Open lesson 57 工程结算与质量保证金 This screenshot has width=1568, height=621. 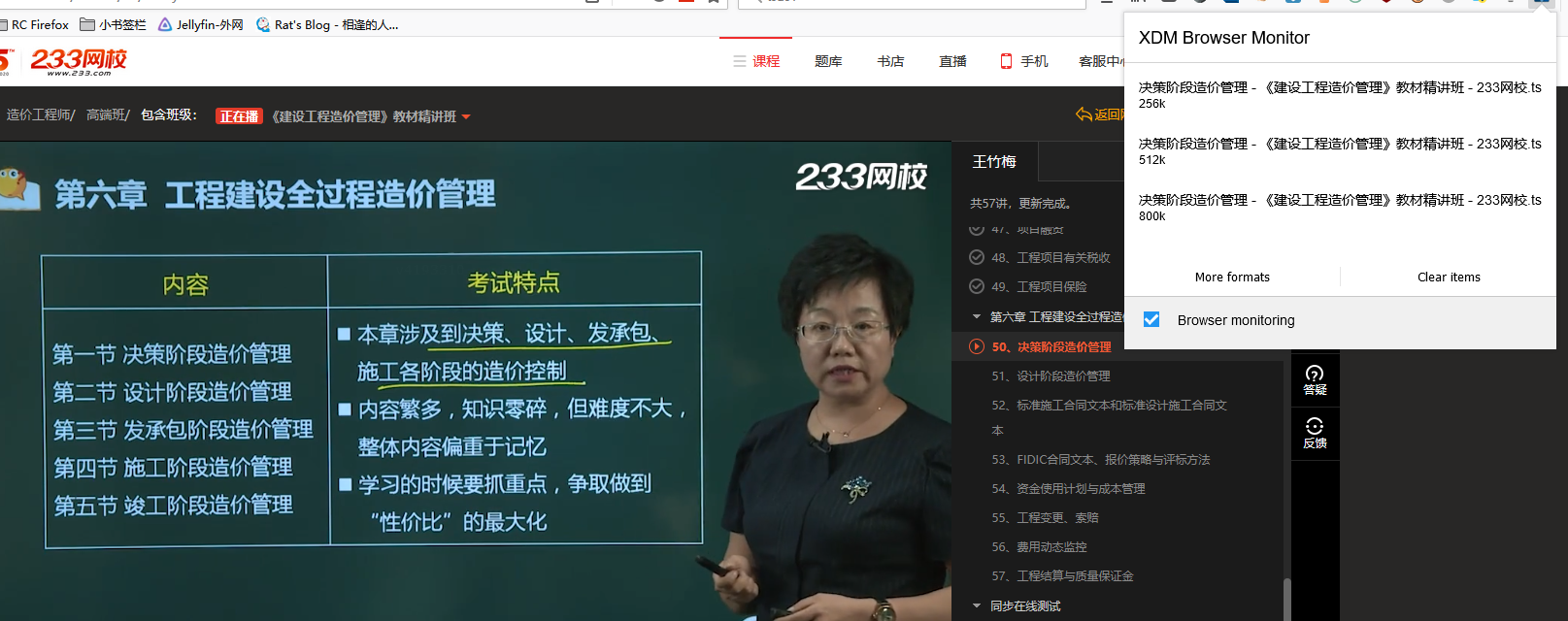click(x=1062, y=575)
